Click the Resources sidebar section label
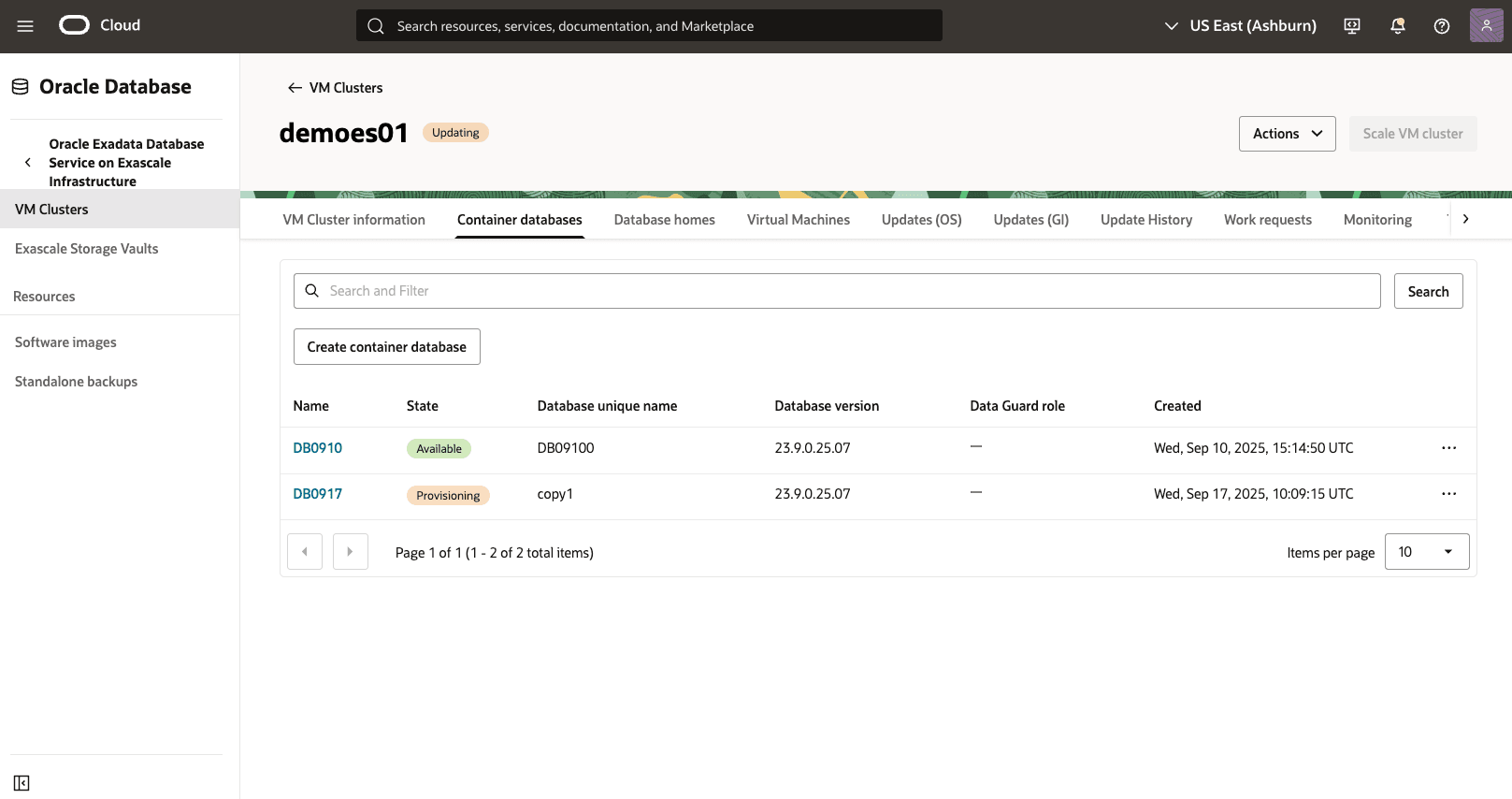 point(44,297)
